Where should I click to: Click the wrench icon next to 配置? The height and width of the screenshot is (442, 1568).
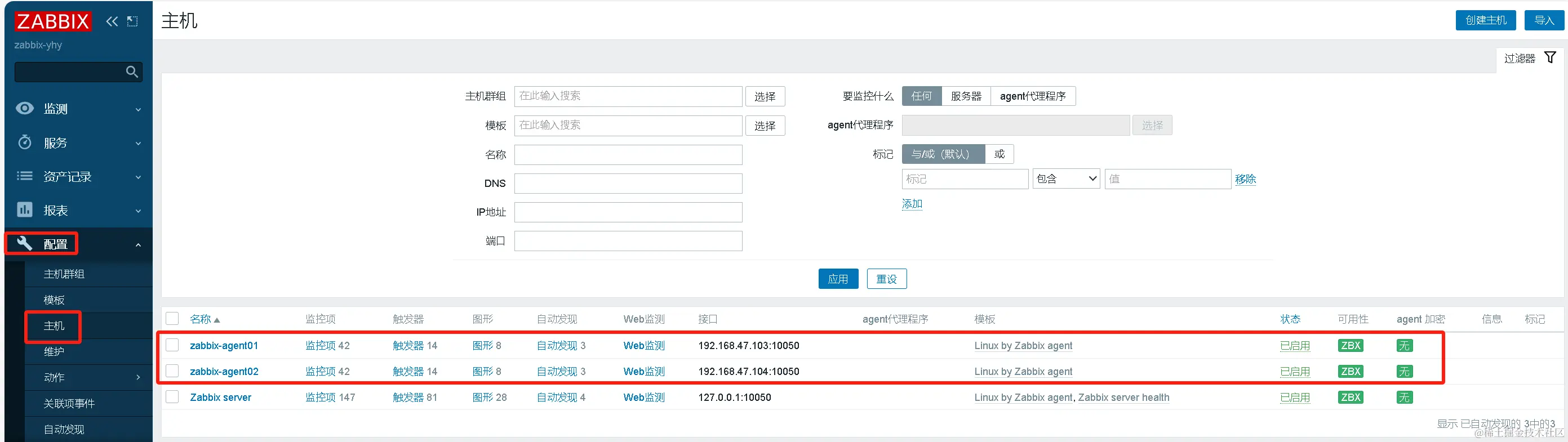click(25, 243)
